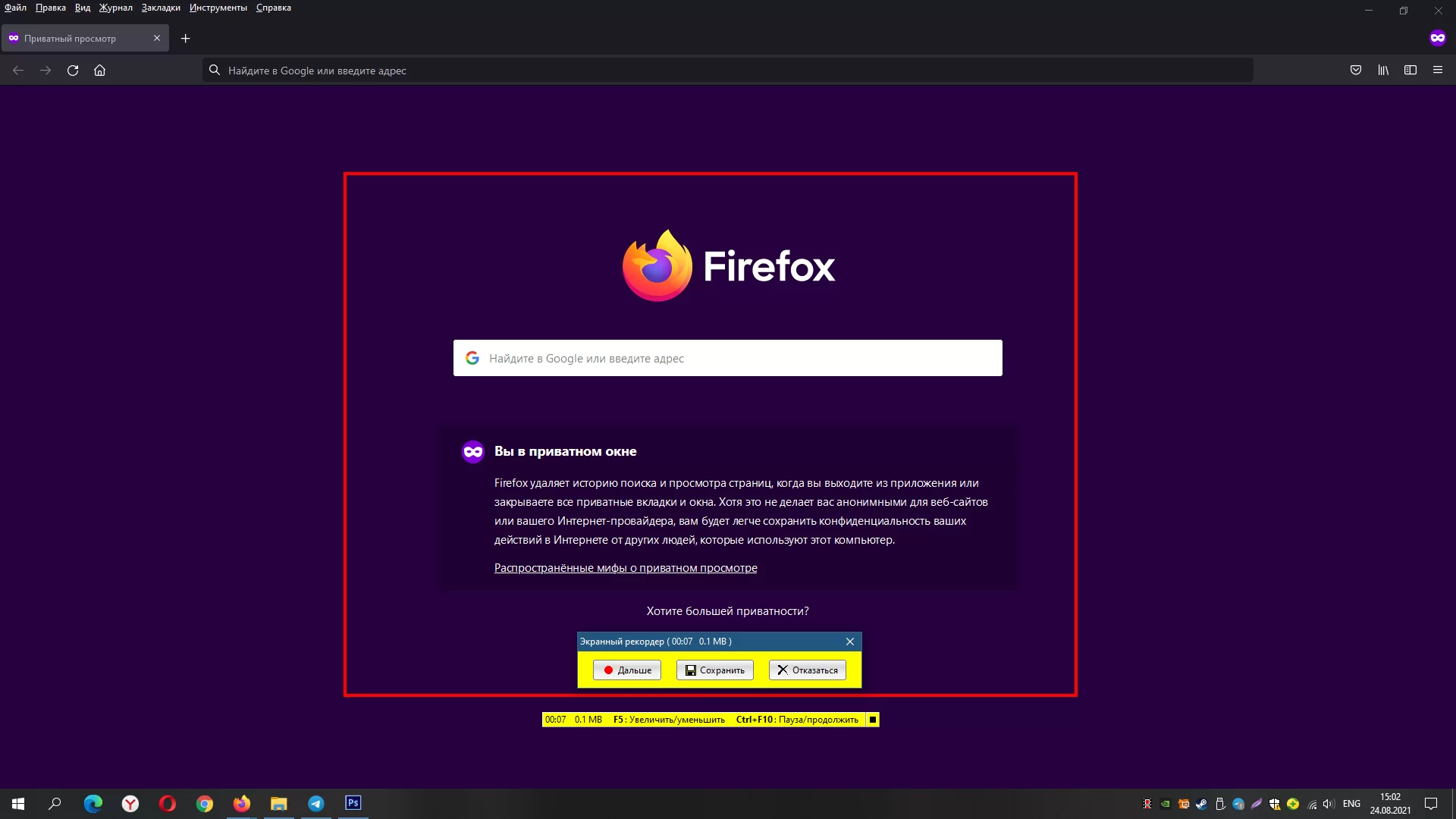The height and width of the screenshot is (819, 1456).
Task: Click the Сохранить button in the recorder
Action: (x=715, y=670)
